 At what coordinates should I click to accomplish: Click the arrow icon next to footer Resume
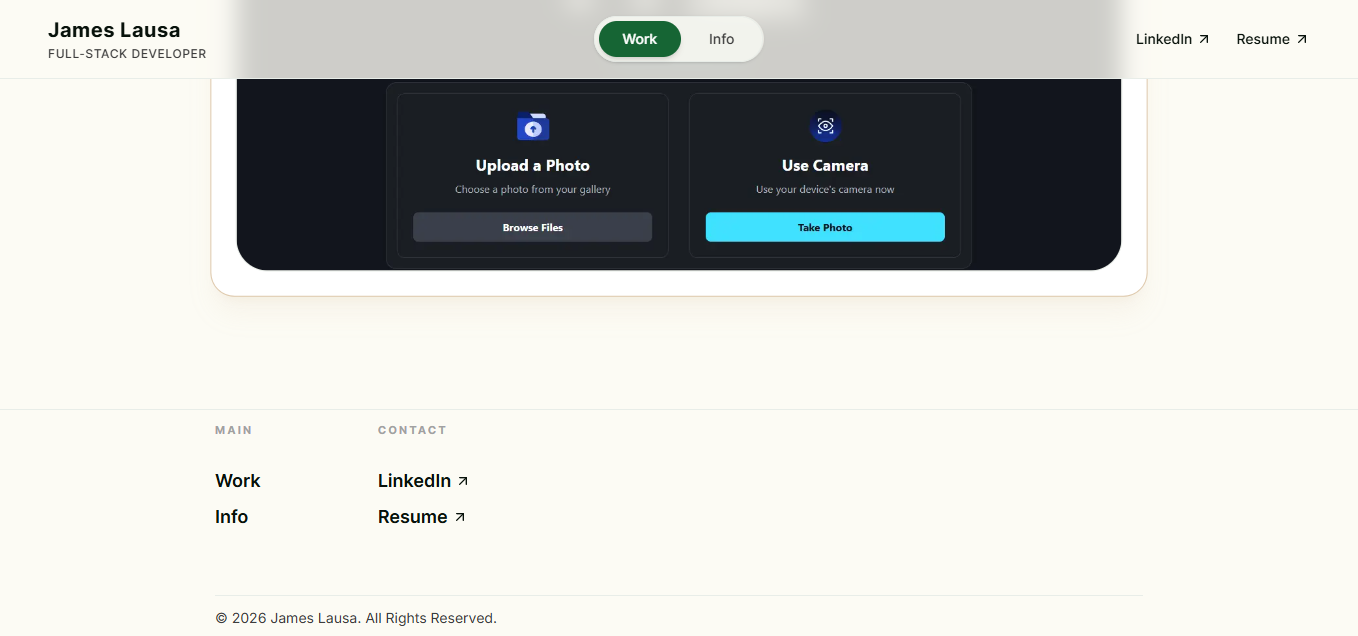(460, 517)
